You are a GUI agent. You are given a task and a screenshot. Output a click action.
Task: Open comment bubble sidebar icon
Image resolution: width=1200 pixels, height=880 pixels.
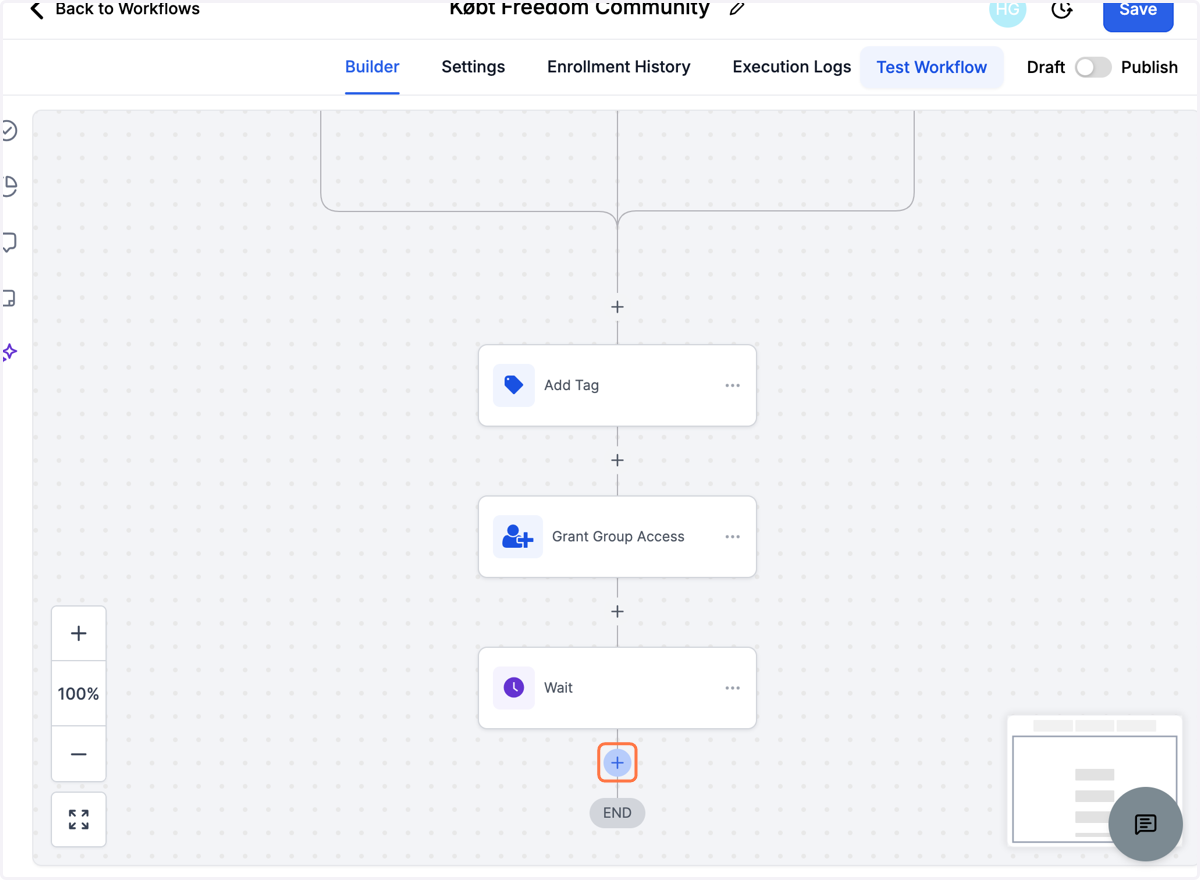point(9,242)
